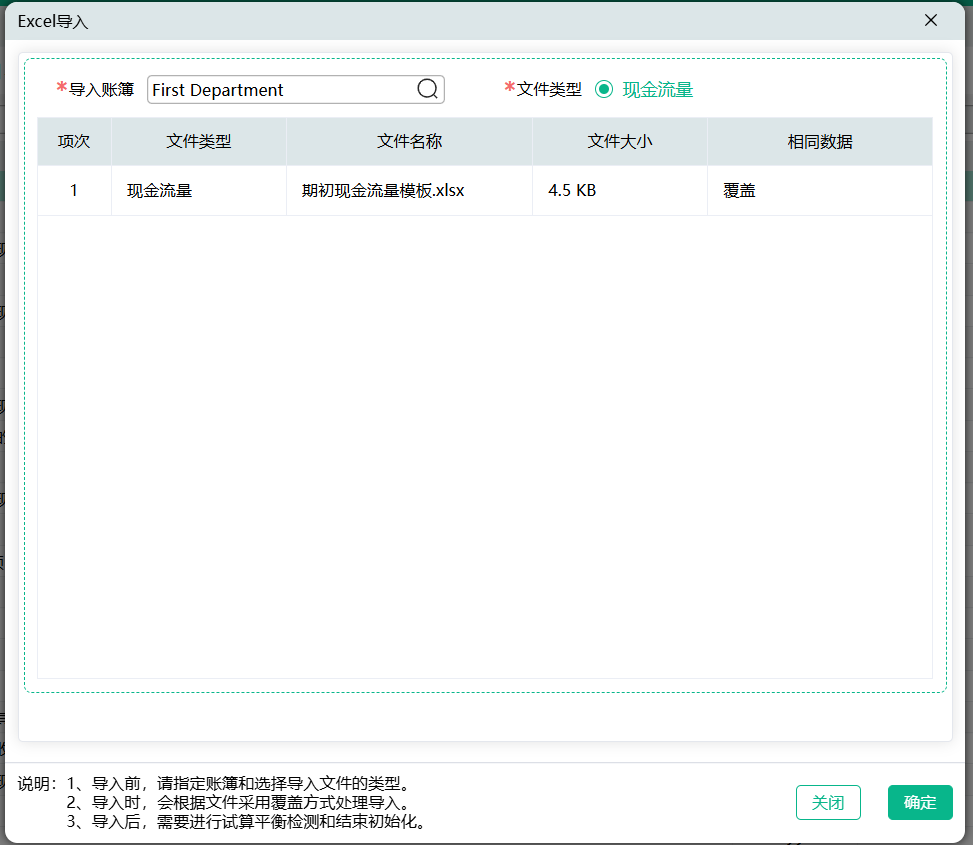Close the Excel导入 dialog with the X
This screenshot has width=973, height=845.
tap(931, 20)
